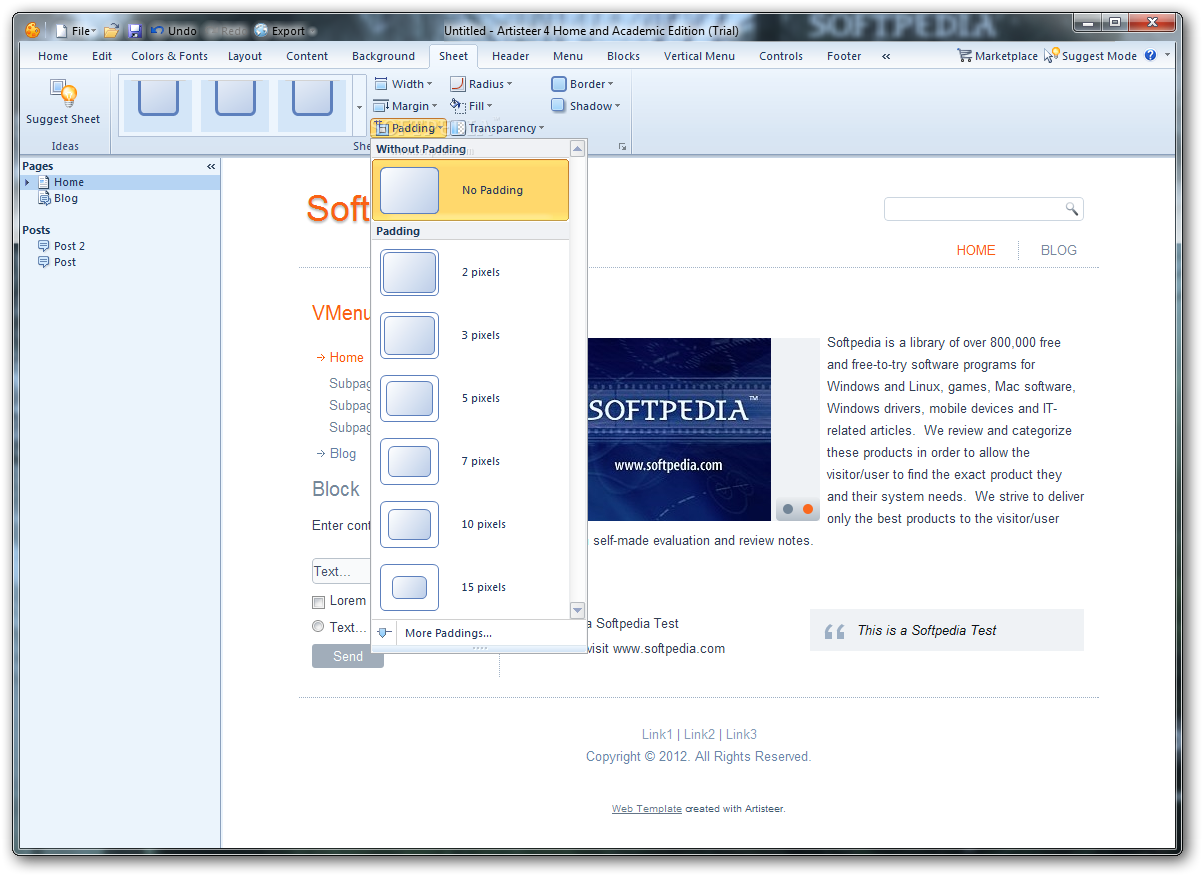Click the orange slideshow dot

point(808,509)
